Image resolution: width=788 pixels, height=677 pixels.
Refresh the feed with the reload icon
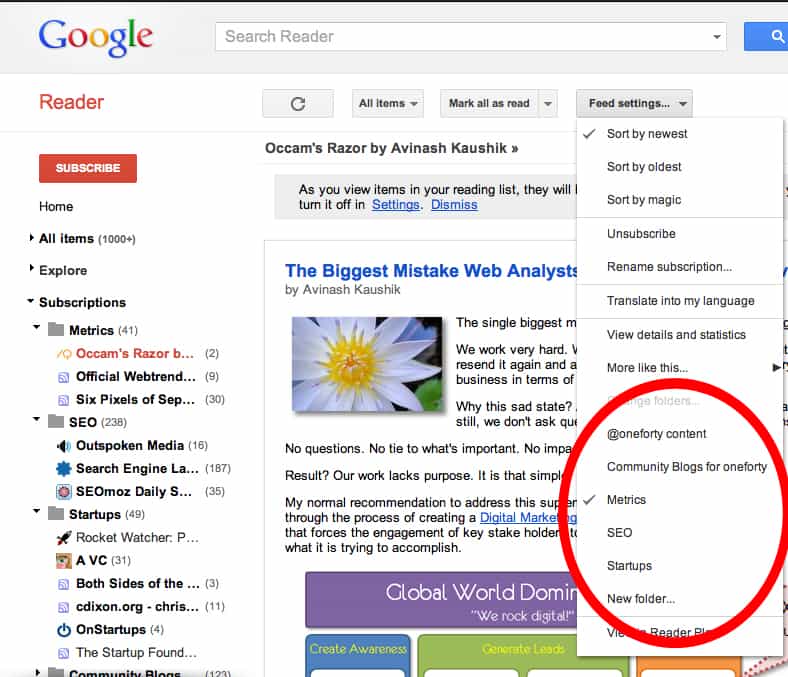298,104
